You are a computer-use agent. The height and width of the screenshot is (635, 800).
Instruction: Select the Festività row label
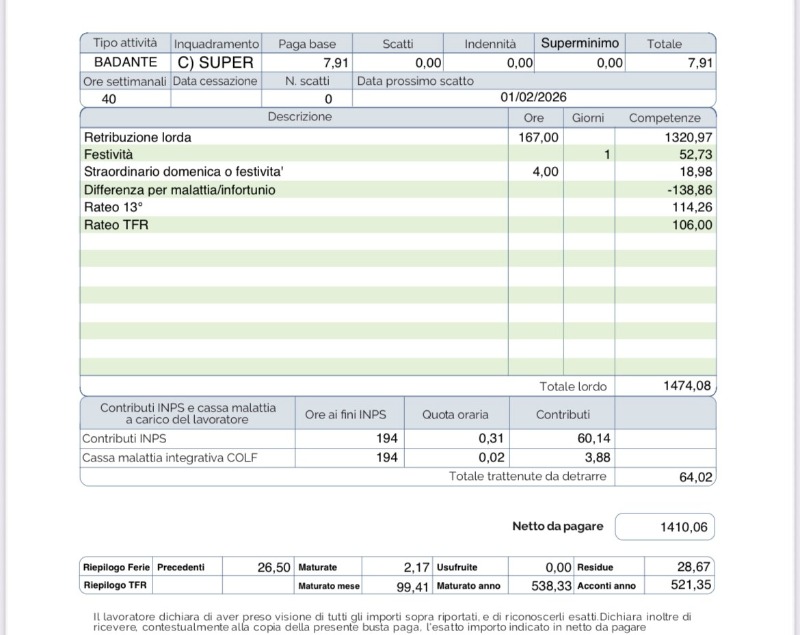pos(108,155)
